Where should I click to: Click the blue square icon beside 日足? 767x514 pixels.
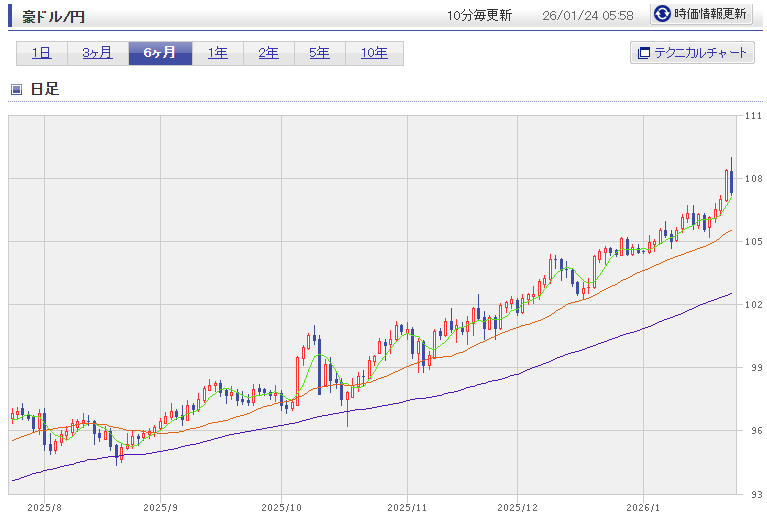16,90
